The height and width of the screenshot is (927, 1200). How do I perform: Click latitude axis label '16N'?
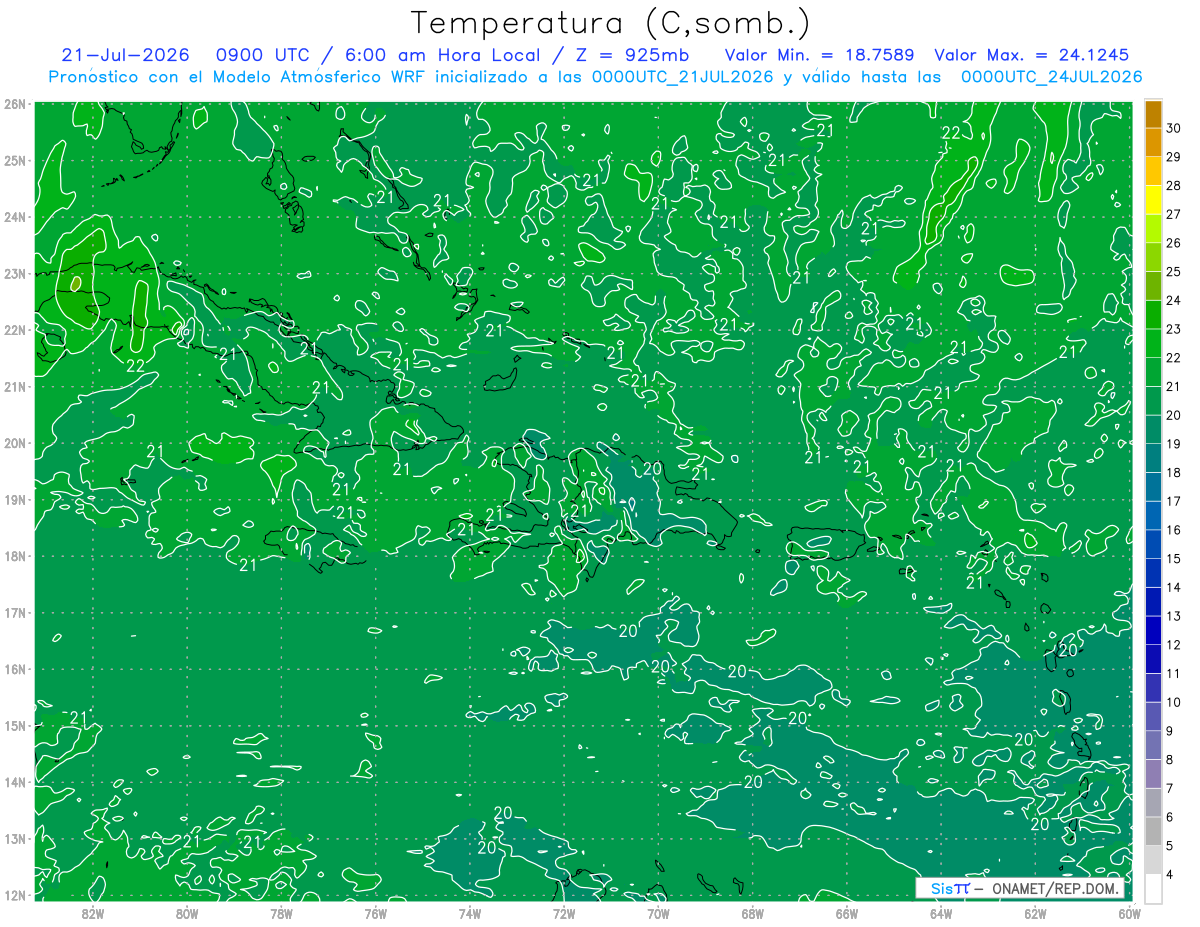(x=14, y=669)
